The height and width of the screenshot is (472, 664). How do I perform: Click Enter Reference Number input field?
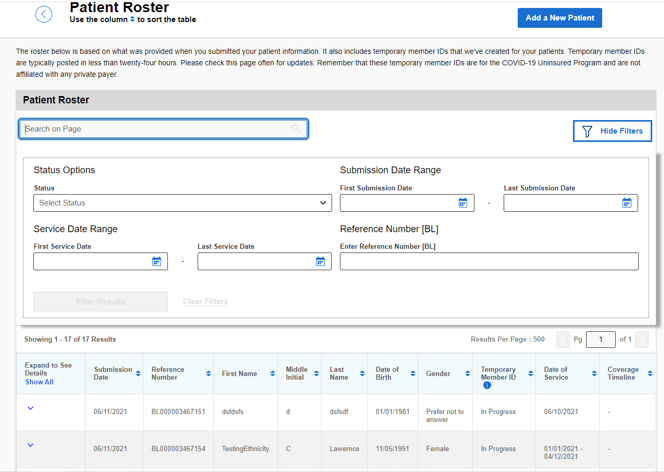point(488,262)
